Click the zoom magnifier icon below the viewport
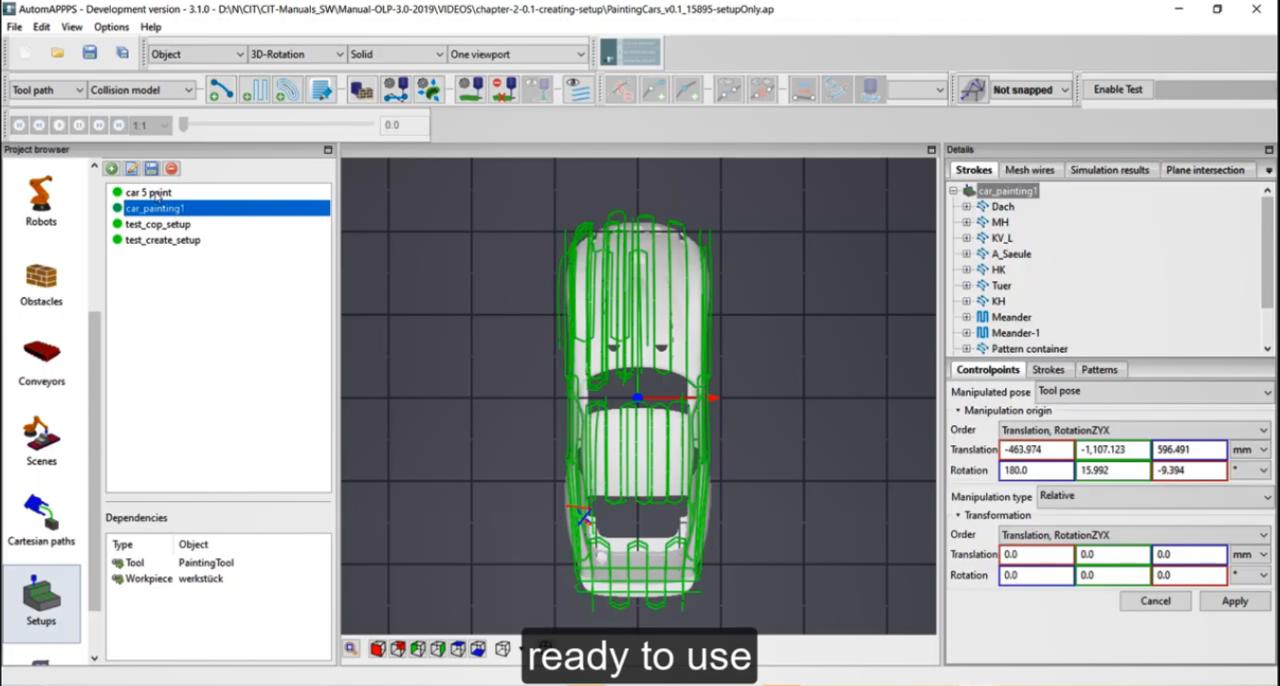1280x686 pixels. point(350,648)
